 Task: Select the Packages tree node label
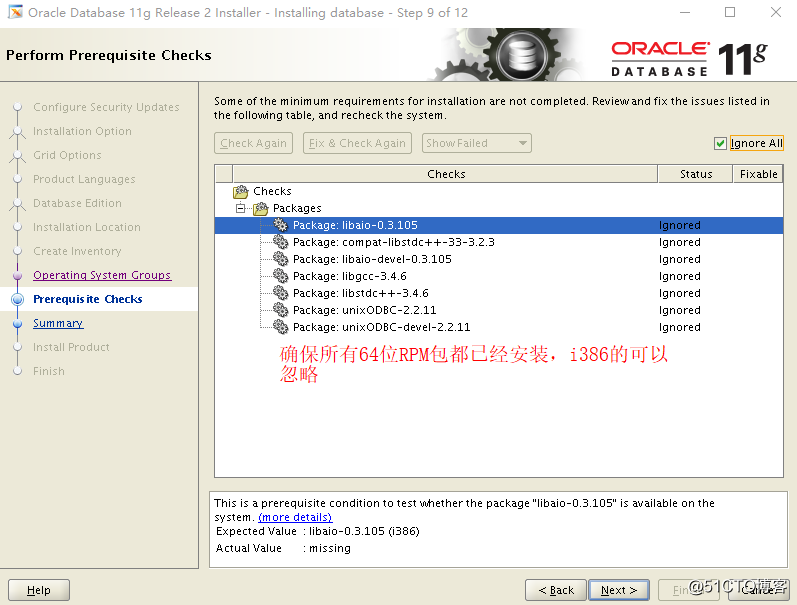tap(297, 208)
